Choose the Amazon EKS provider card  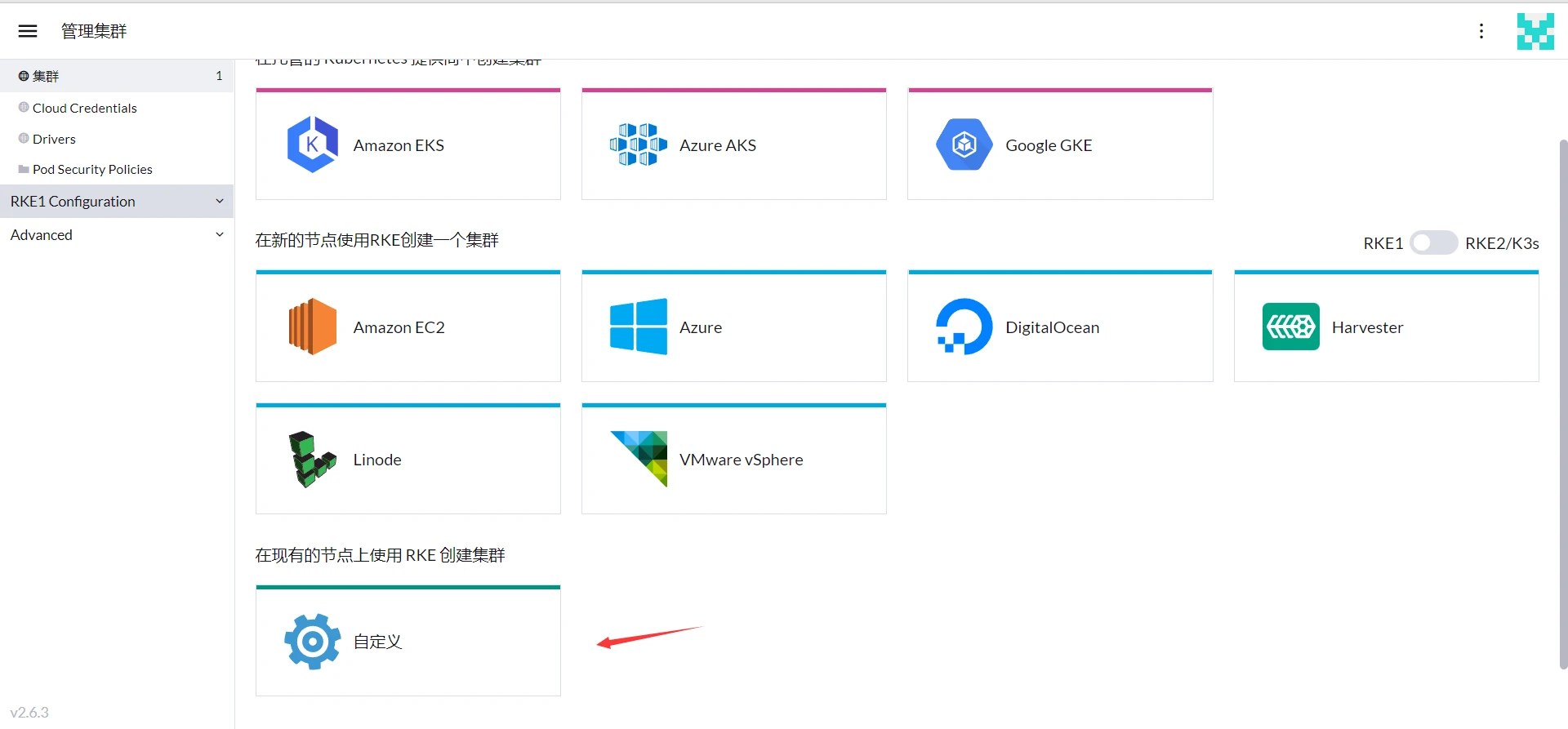pyautogui.click(x=408, y=144)
